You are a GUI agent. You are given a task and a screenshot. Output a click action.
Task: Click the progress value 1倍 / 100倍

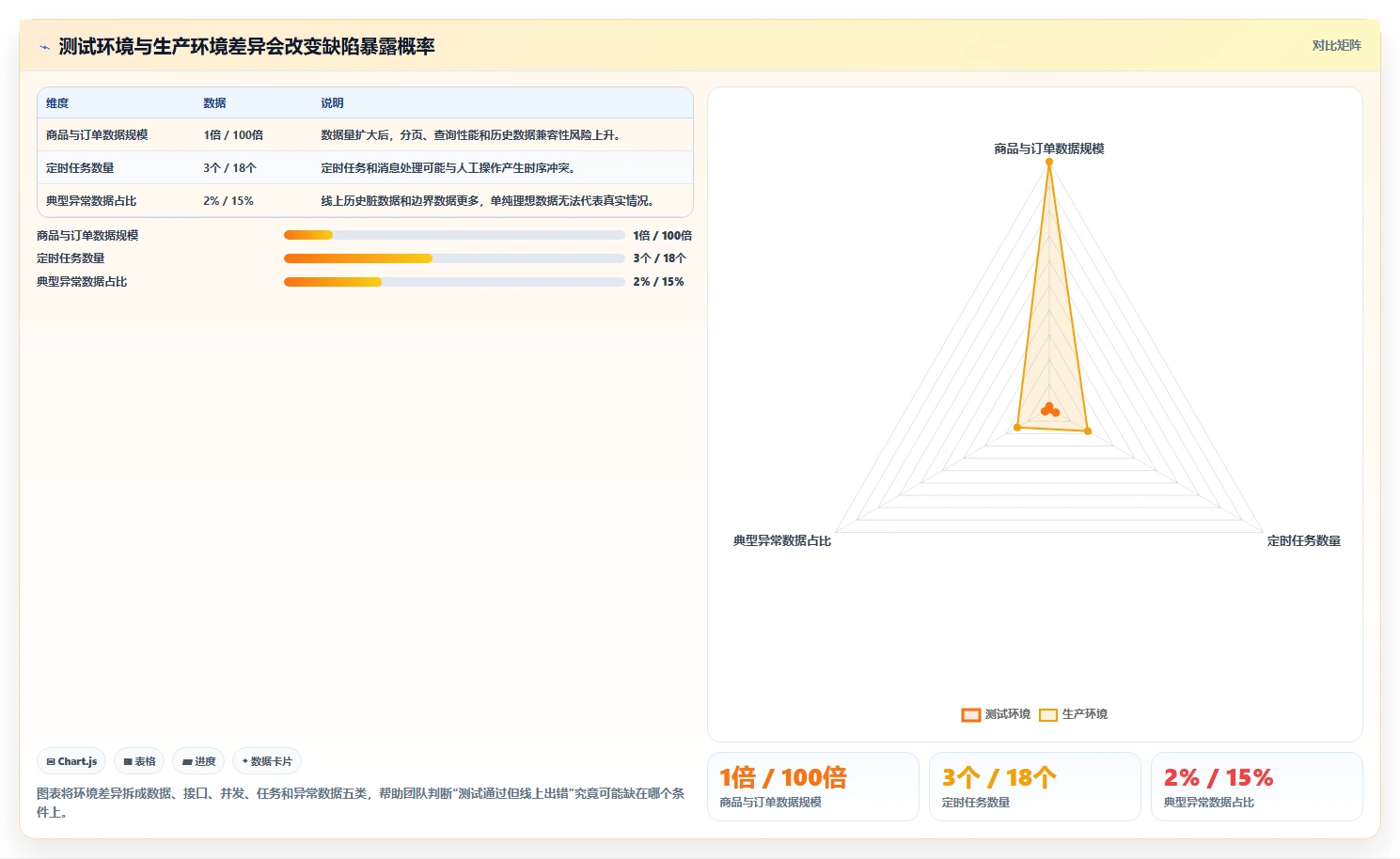pyautogui.click(x=662, y=236)
